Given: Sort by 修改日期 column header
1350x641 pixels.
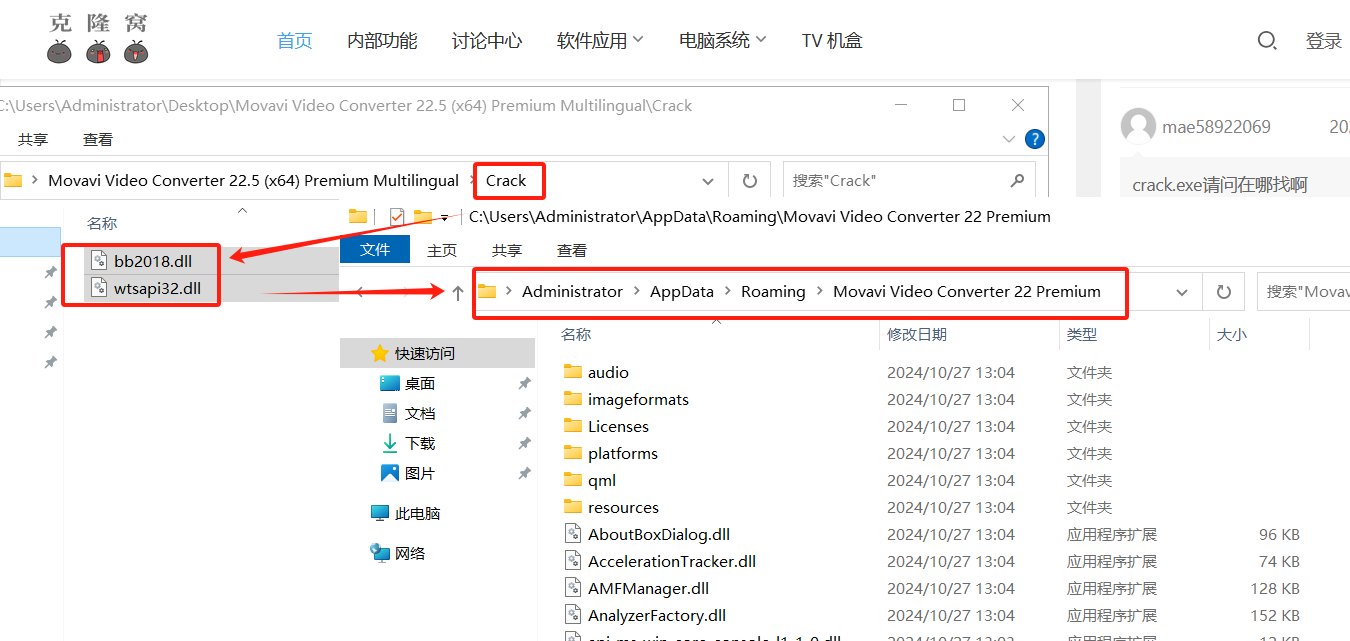Looking at the screenshot, I should [x=917, y=335].
